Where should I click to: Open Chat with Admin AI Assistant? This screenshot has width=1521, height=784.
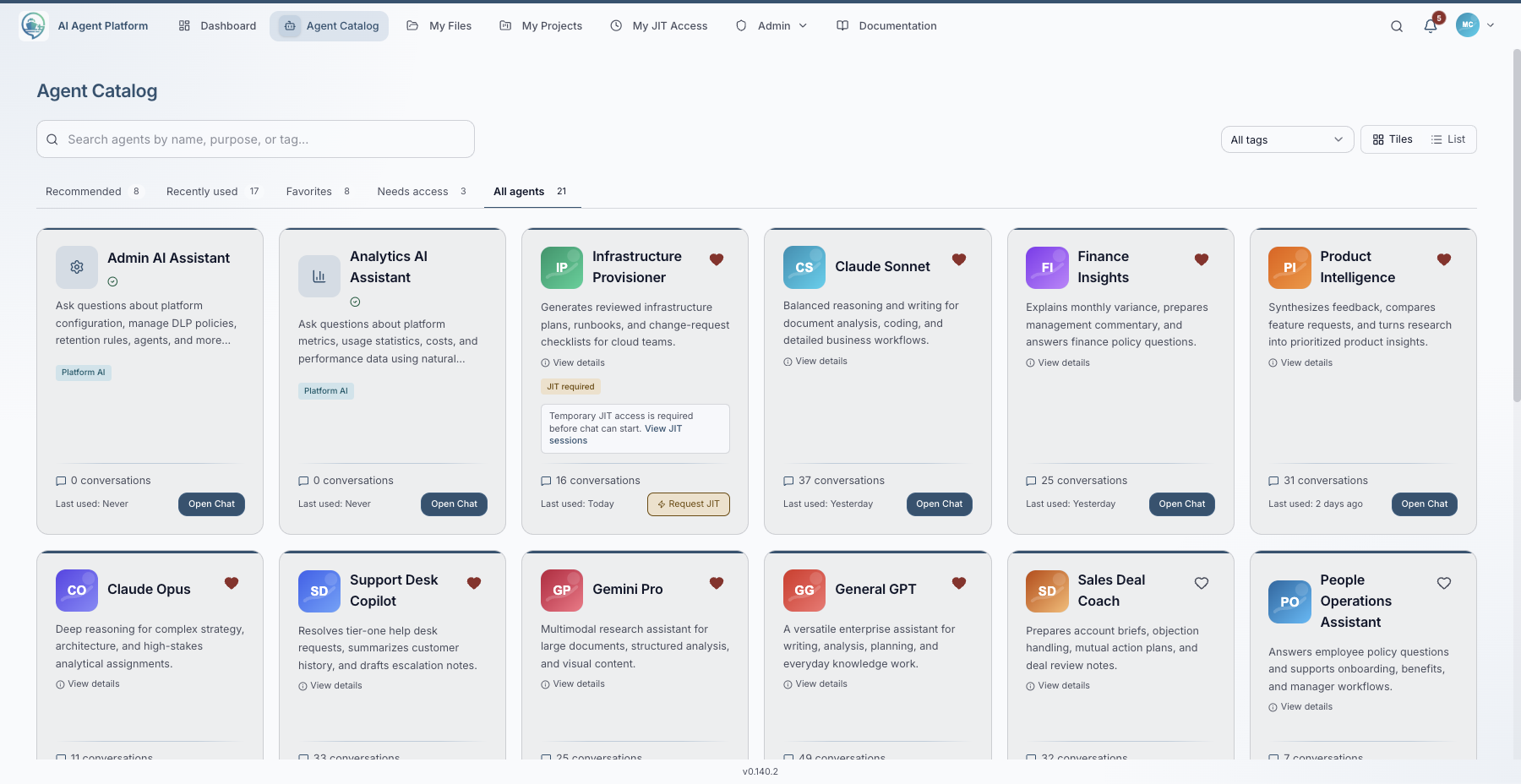coord(211,504)
